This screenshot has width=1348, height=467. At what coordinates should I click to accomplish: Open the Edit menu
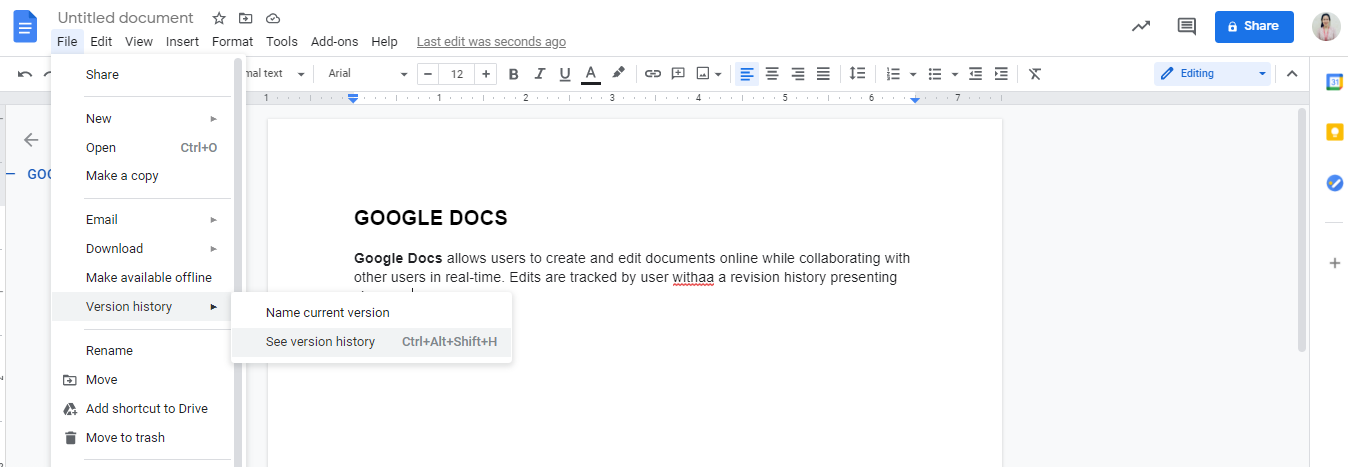pos(101,41)
